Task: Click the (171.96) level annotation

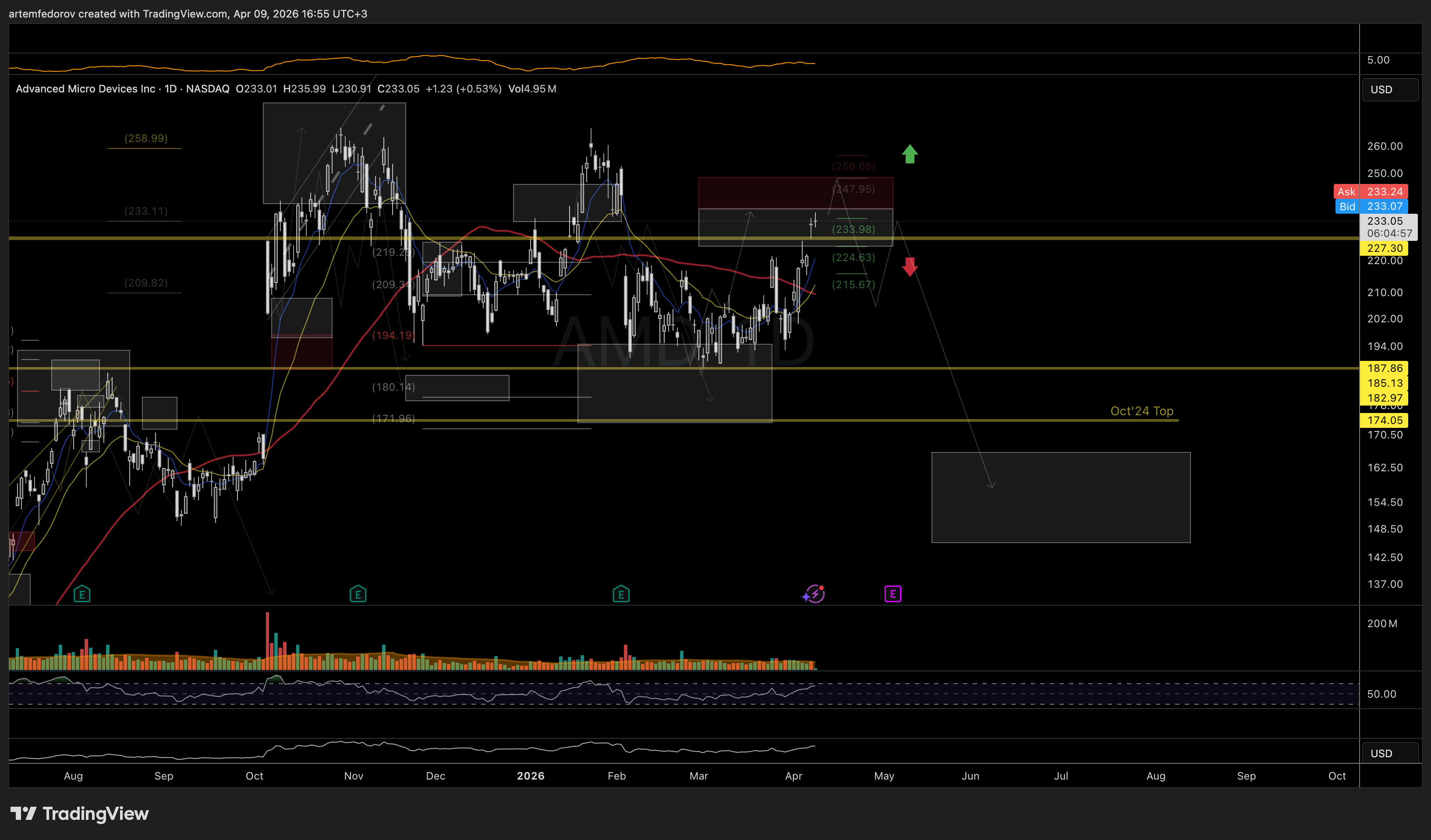Action: point(393,419)
